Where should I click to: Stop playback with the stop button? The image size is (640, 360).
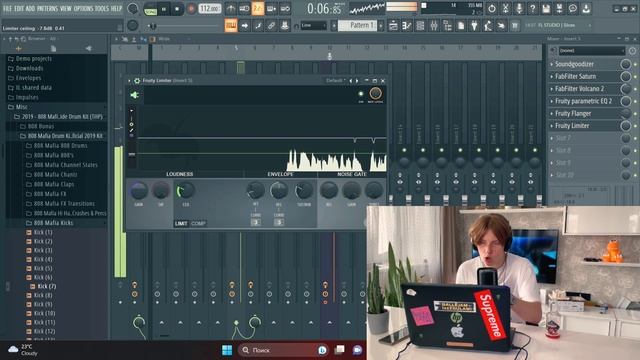click(x=177, y=9)
